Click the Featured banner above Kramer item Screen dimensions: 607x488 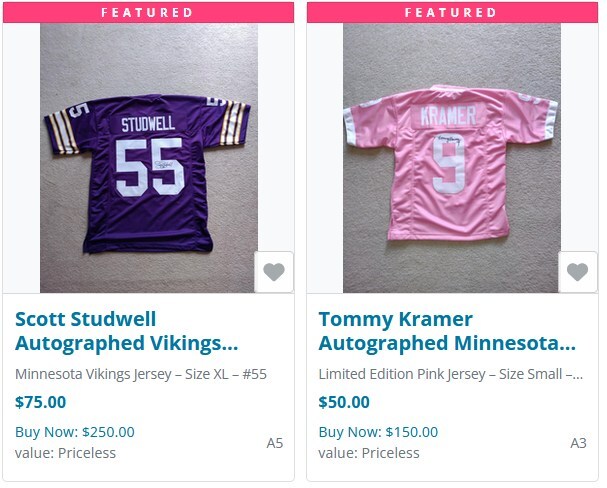(x=451, y=12)
